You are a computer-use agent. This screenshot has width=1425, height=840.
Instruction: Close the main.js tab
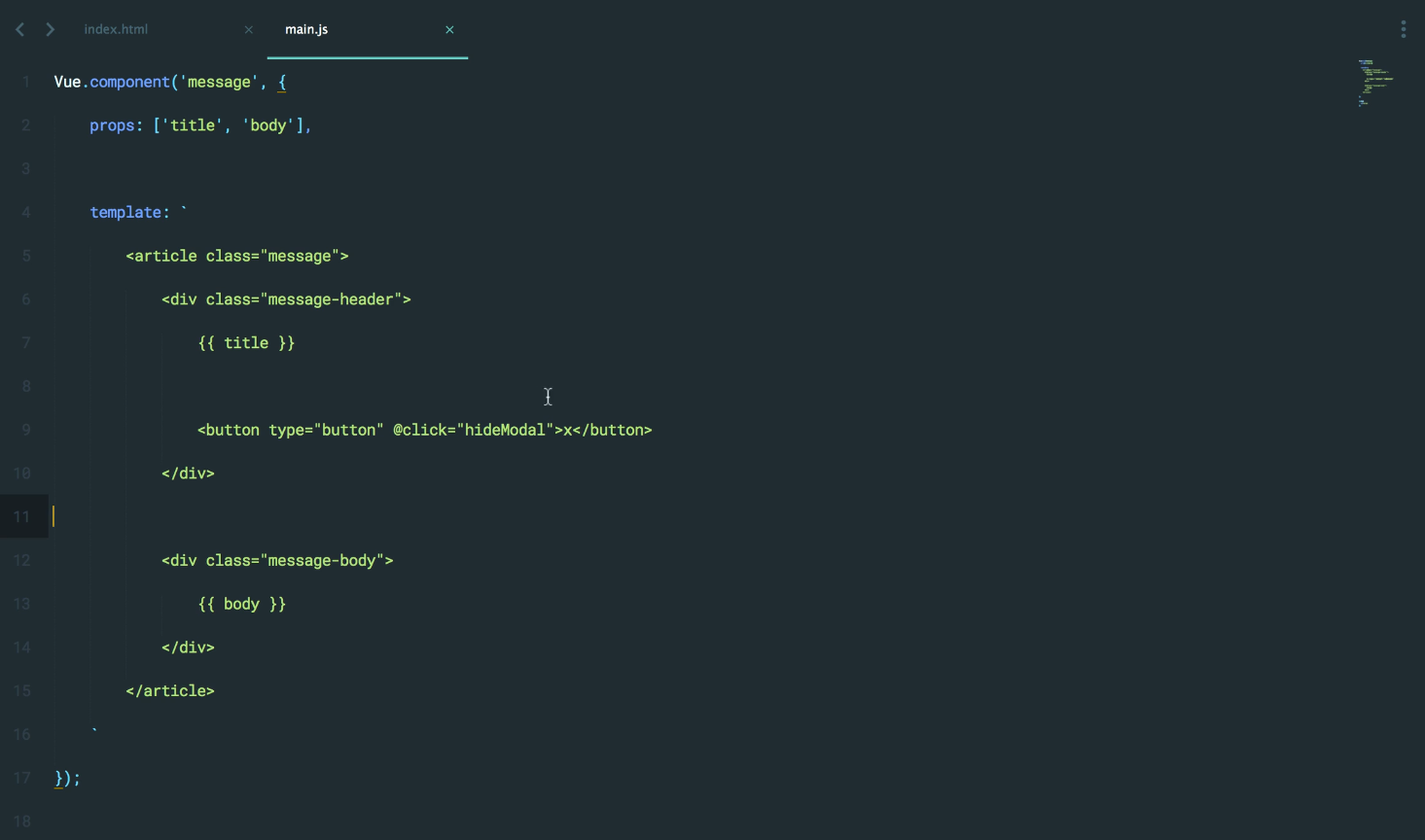pyautogui.click(x=449, y=30)
